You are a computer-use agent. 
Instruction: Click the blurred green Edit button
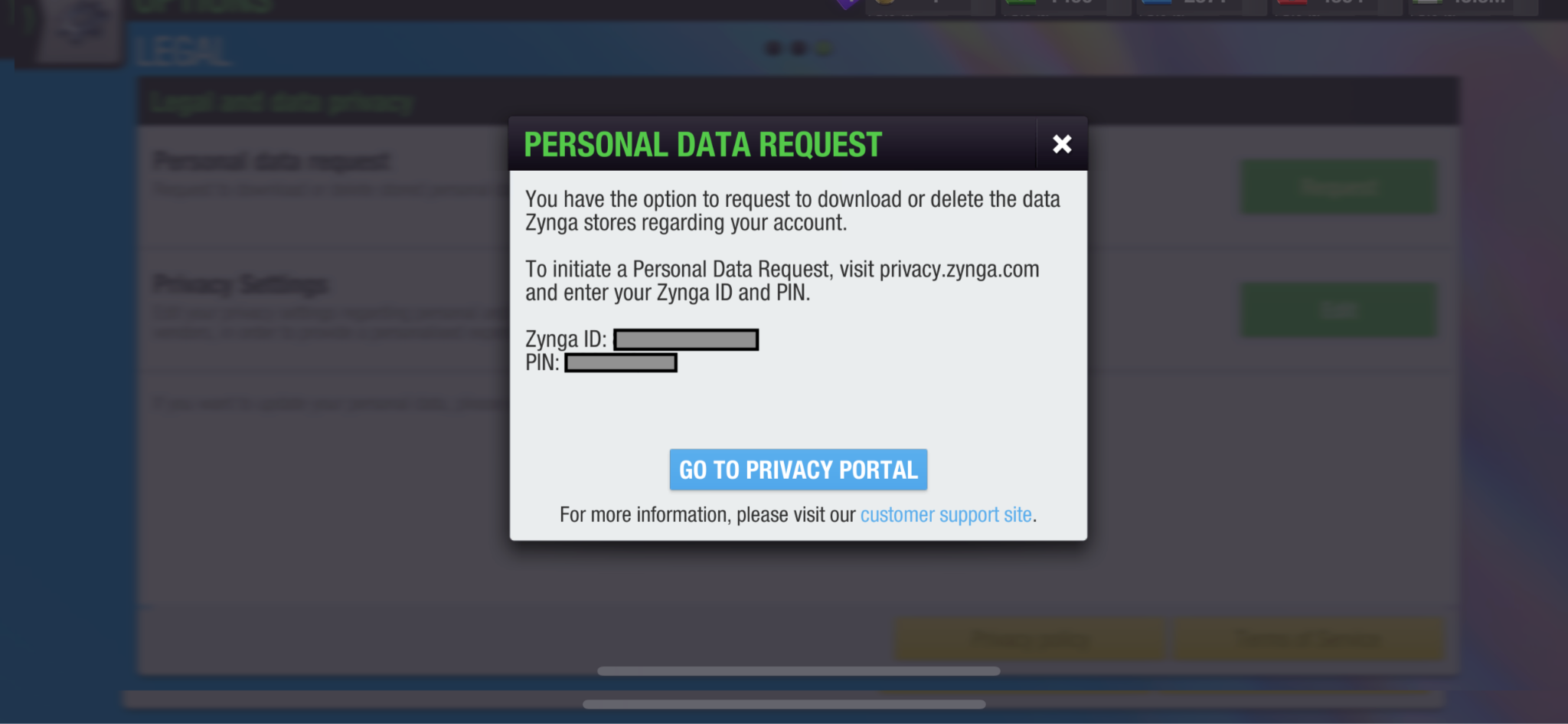pyautogui.click(x=1338, y=310)
